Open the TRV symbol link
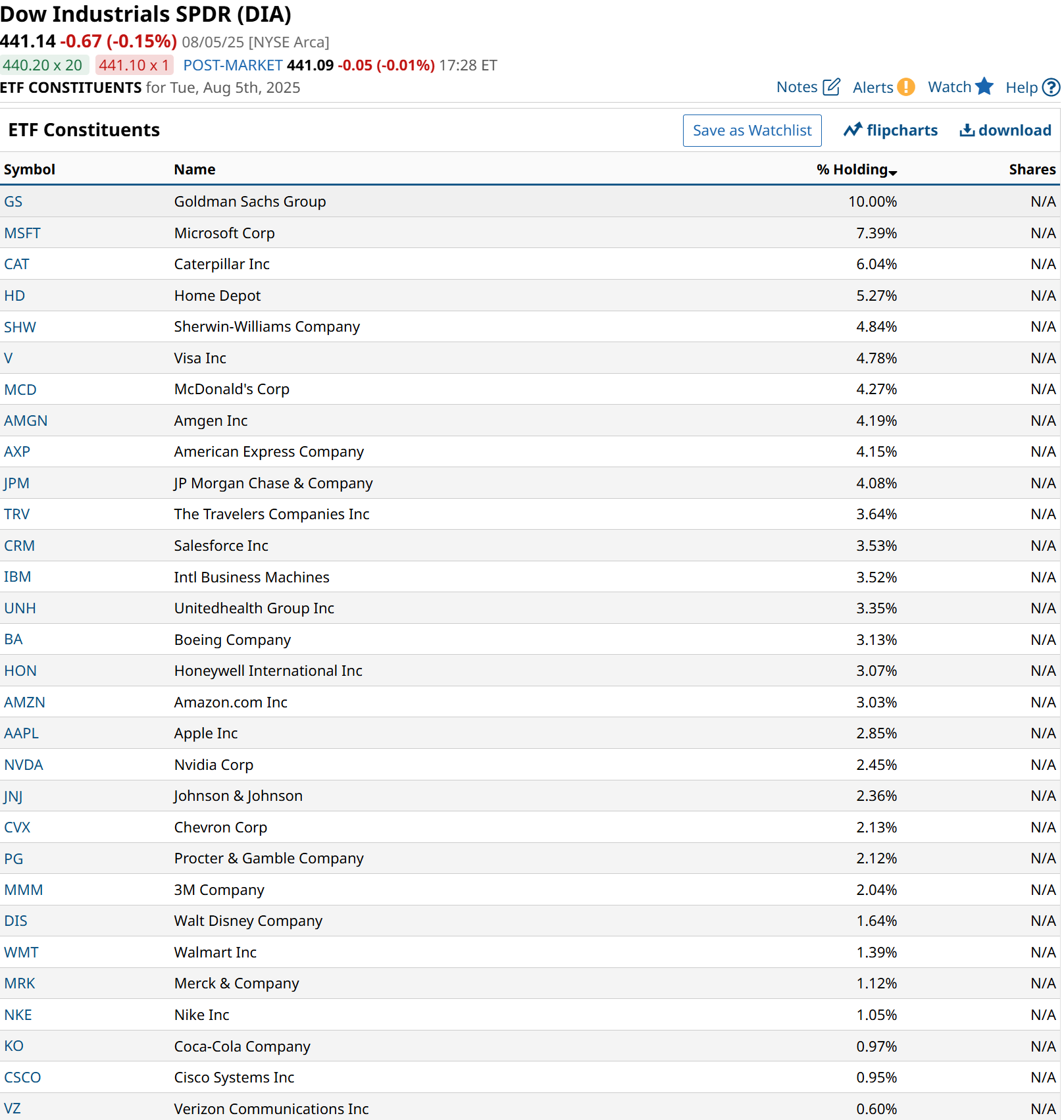Screen dimensions: 1064x1120 (x=17, y=514)
